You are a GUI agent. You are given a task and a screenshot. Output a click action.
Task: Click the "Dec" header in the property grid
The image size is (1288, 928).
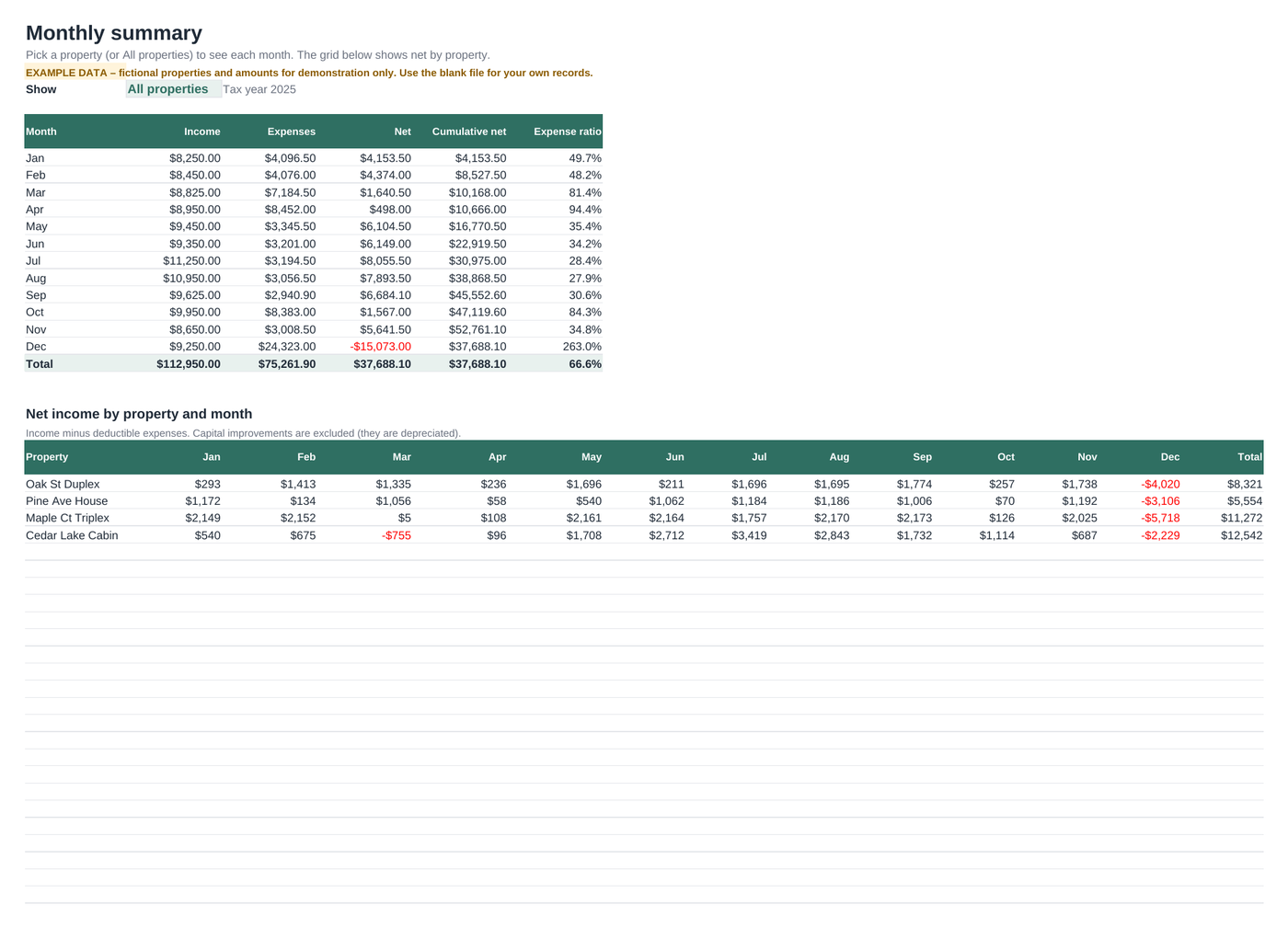click(1170, 457)
